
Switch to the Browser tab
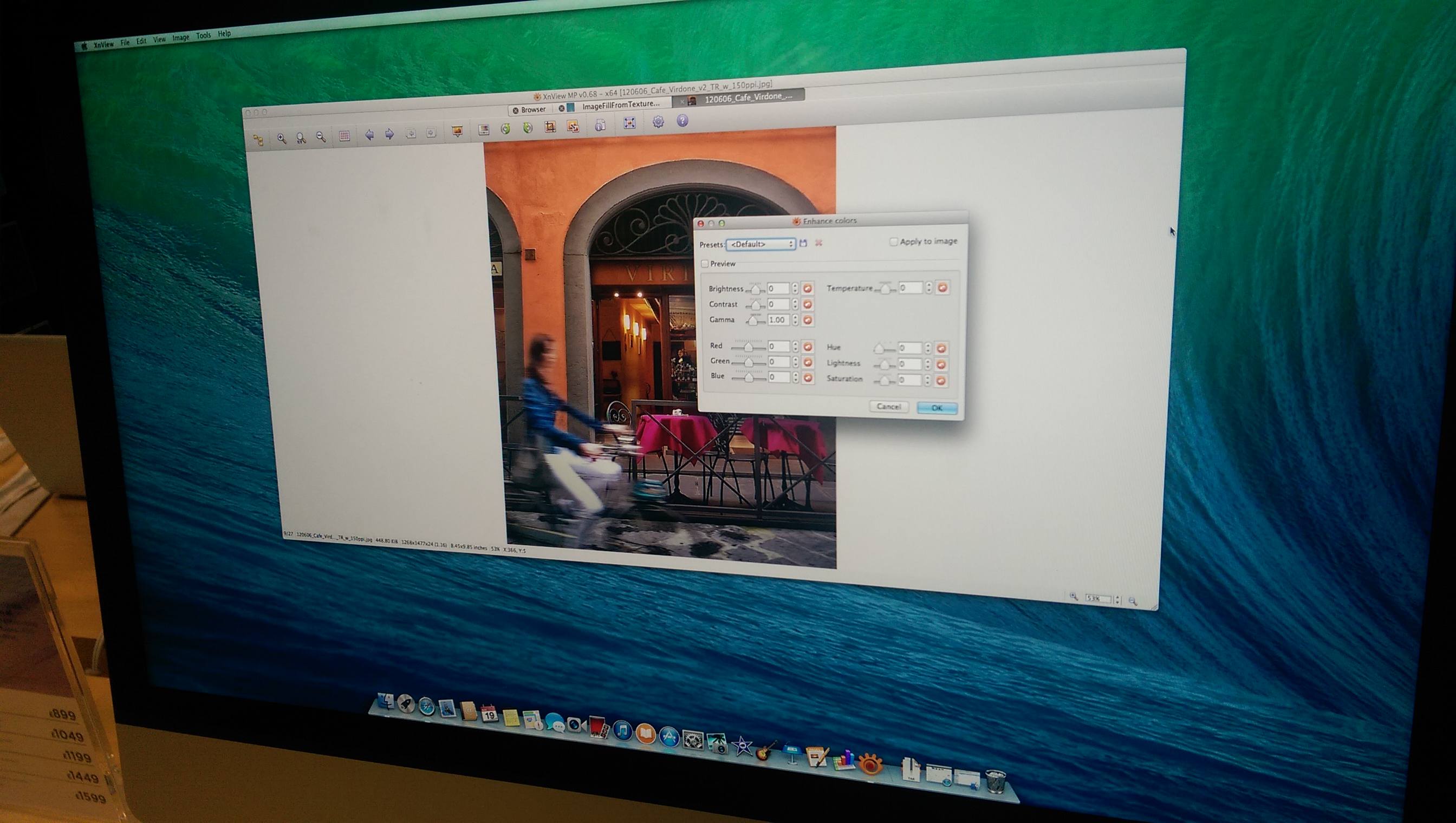pyautogui.click(x=532, y=110)
